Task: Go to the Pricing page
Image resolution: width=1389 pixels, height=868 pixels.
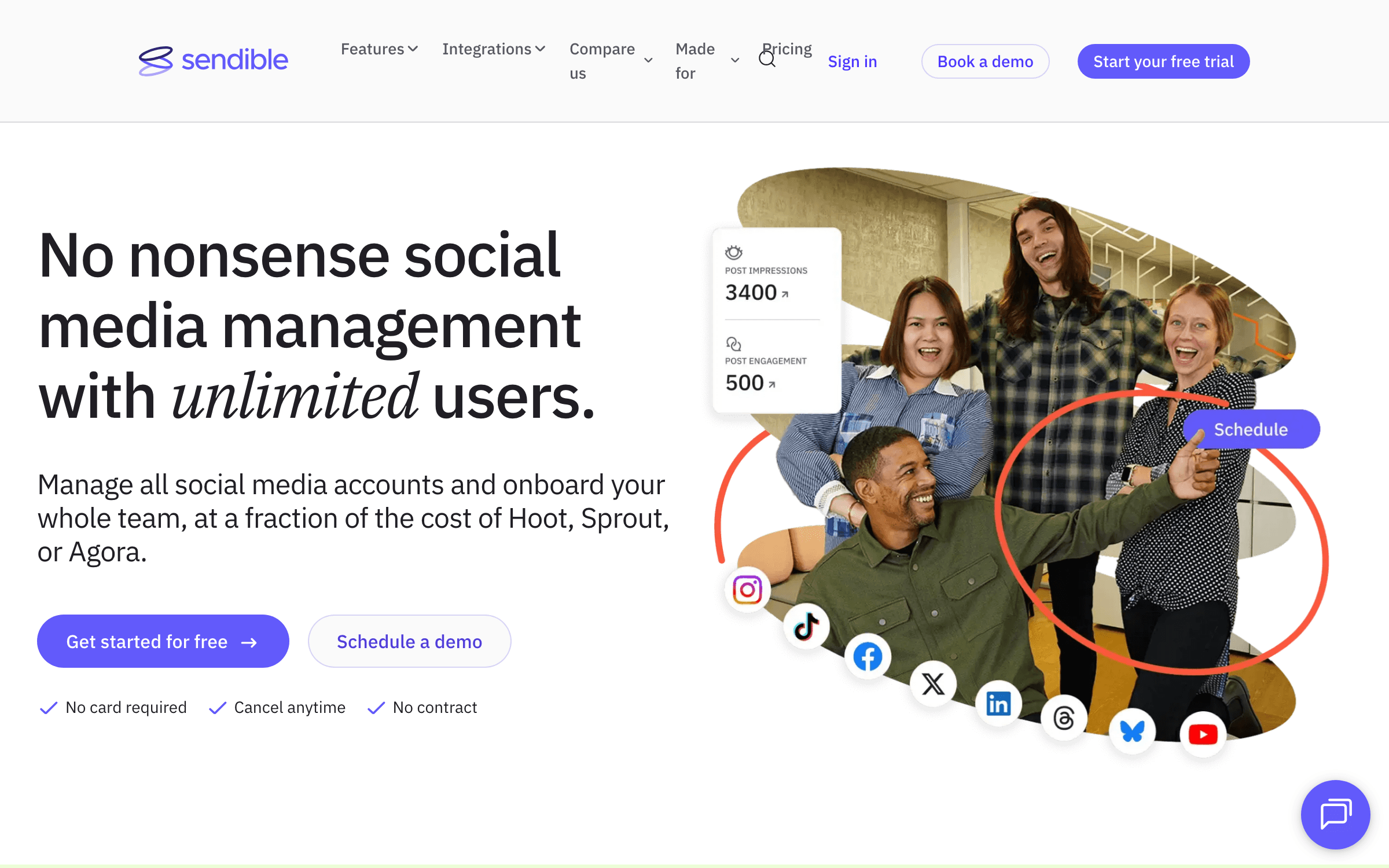Action: pos(787,49)
